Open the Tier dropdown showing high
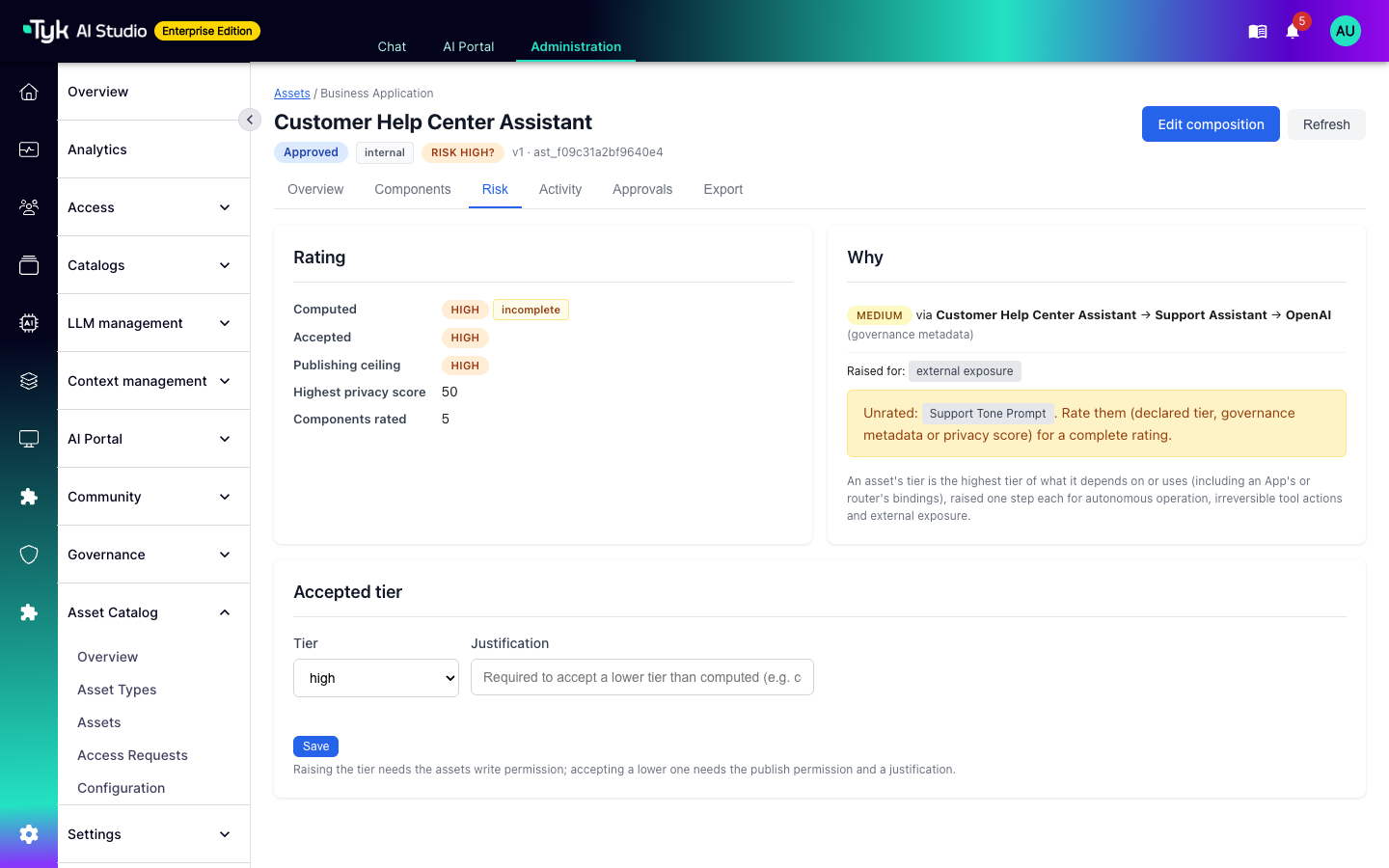Image resolution: width=1389 pixels, height=868 pixels. click(x=376, y=678)
